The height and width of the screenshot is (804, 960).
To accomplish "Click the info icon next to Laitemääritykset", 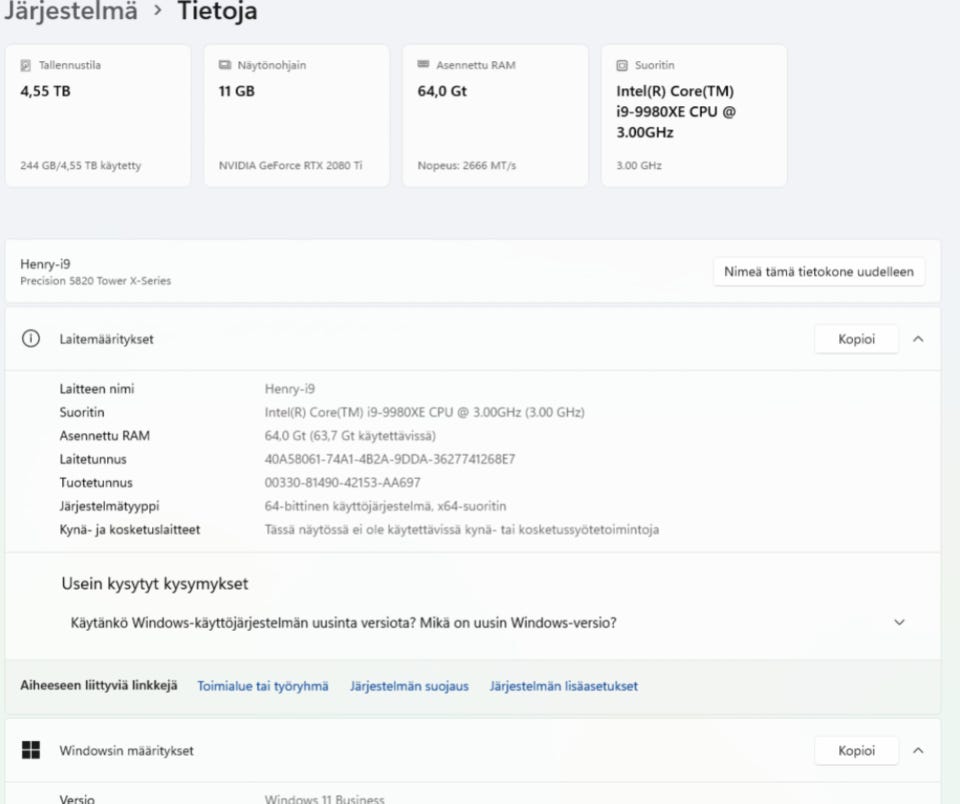I will tap(31, 339).
